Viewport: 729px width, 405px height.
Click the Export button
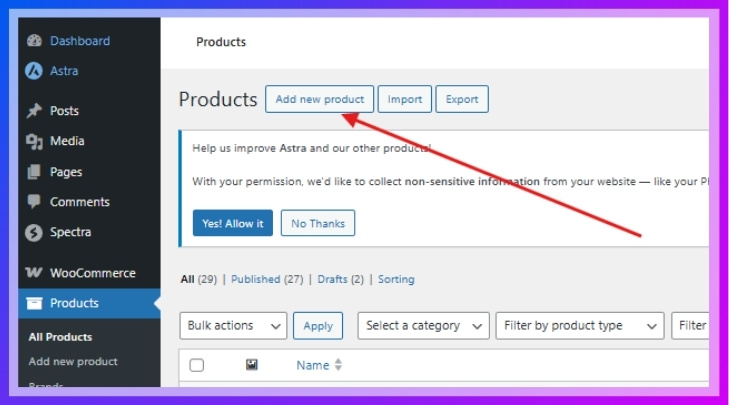[462, 99]
